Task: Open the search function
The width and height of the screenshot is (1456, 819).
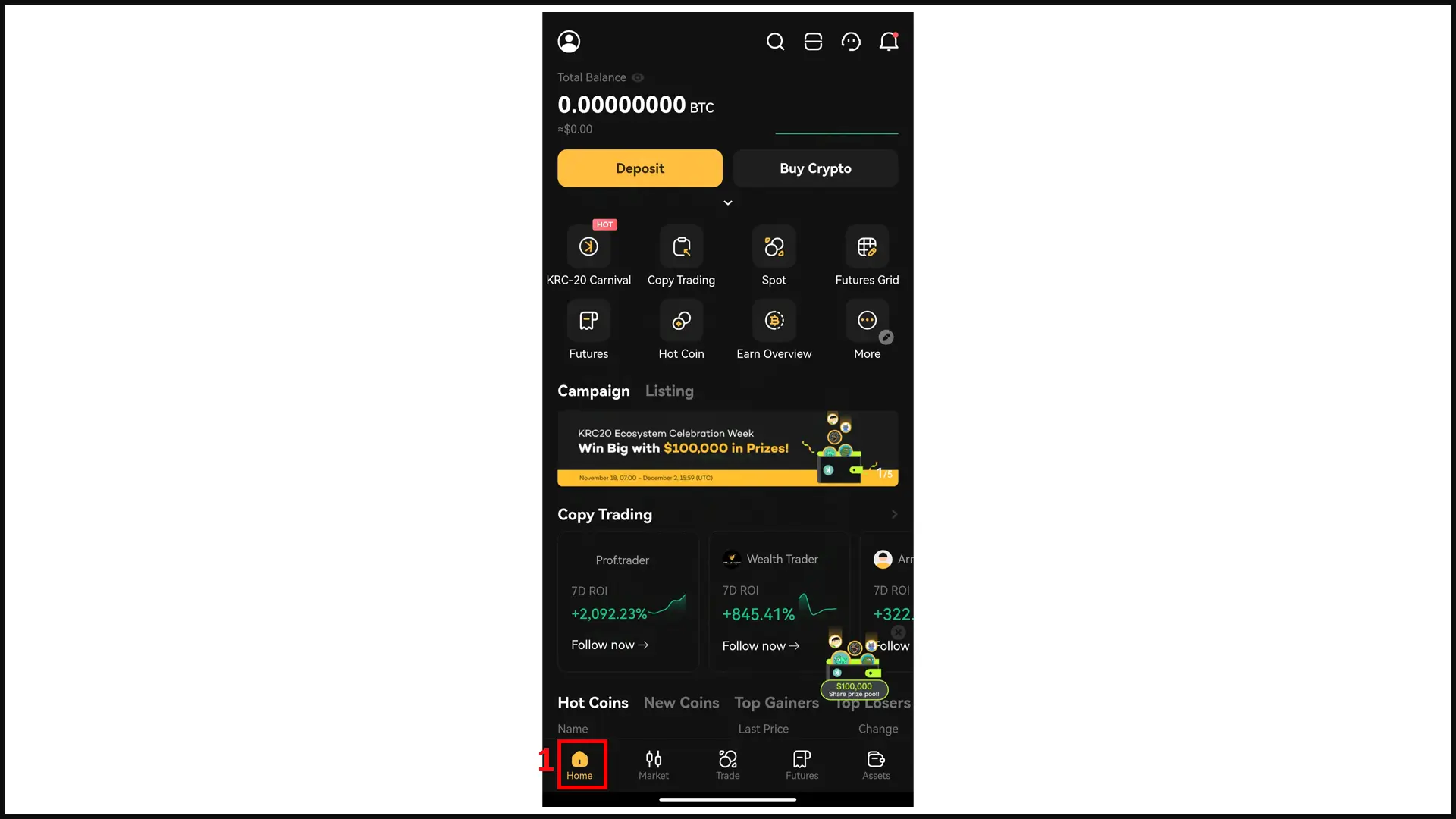Action: 775,41
